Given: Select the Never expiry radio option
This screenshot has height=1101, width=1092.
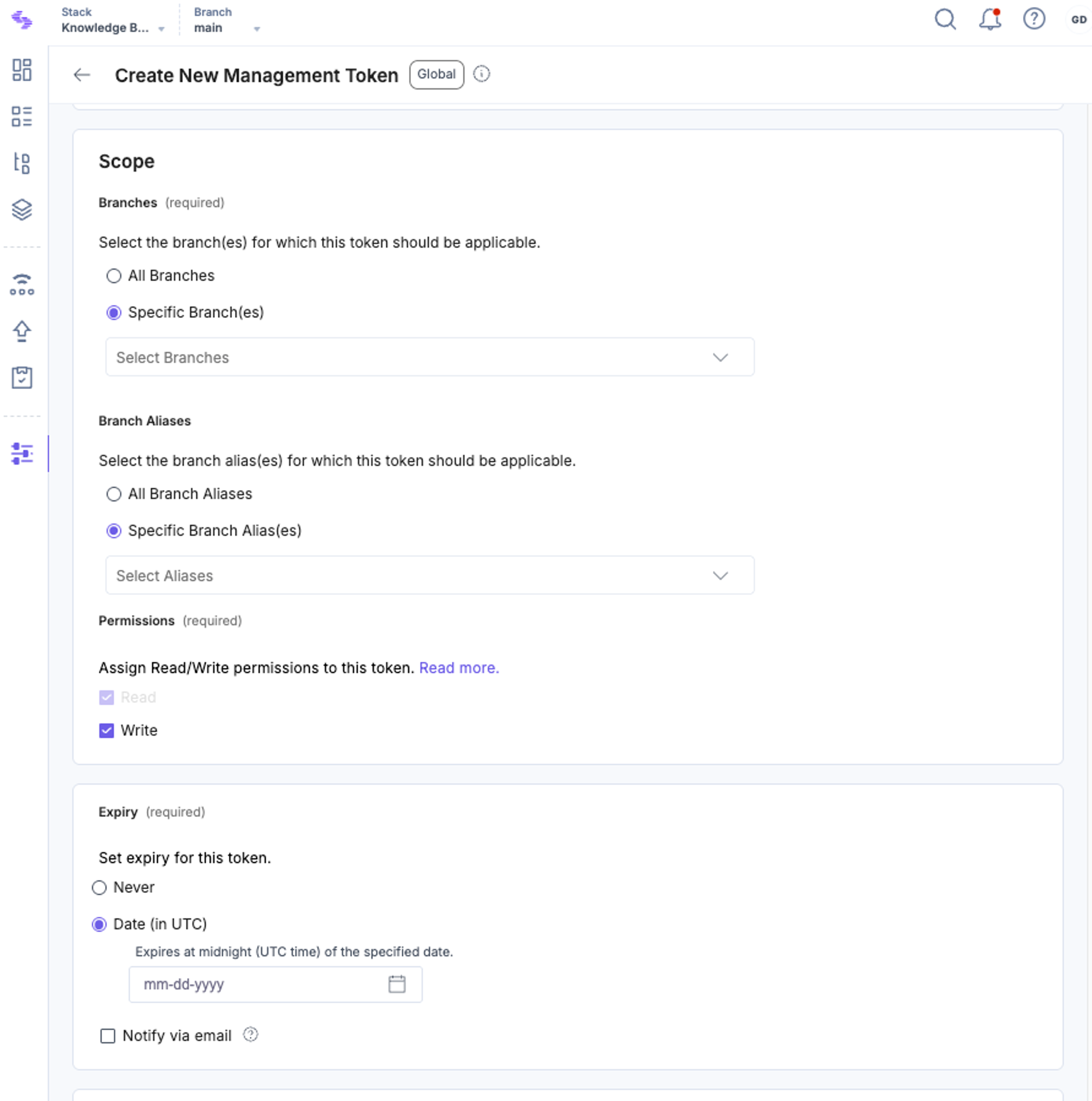Looking at the screenshot, I should (x=99, y=888).
